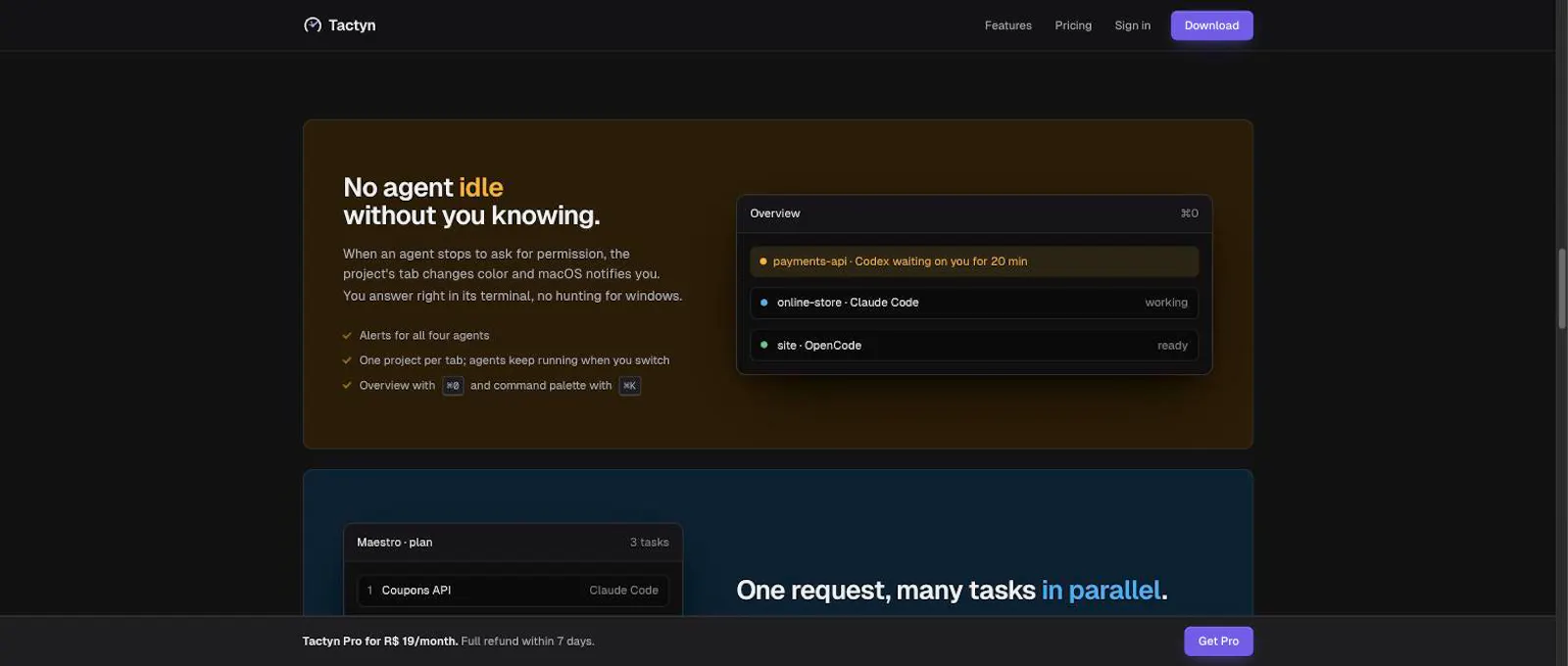Click the ⌘O shortcut in Overview header
This screenshot has height=666, width=1568.
1189,214
